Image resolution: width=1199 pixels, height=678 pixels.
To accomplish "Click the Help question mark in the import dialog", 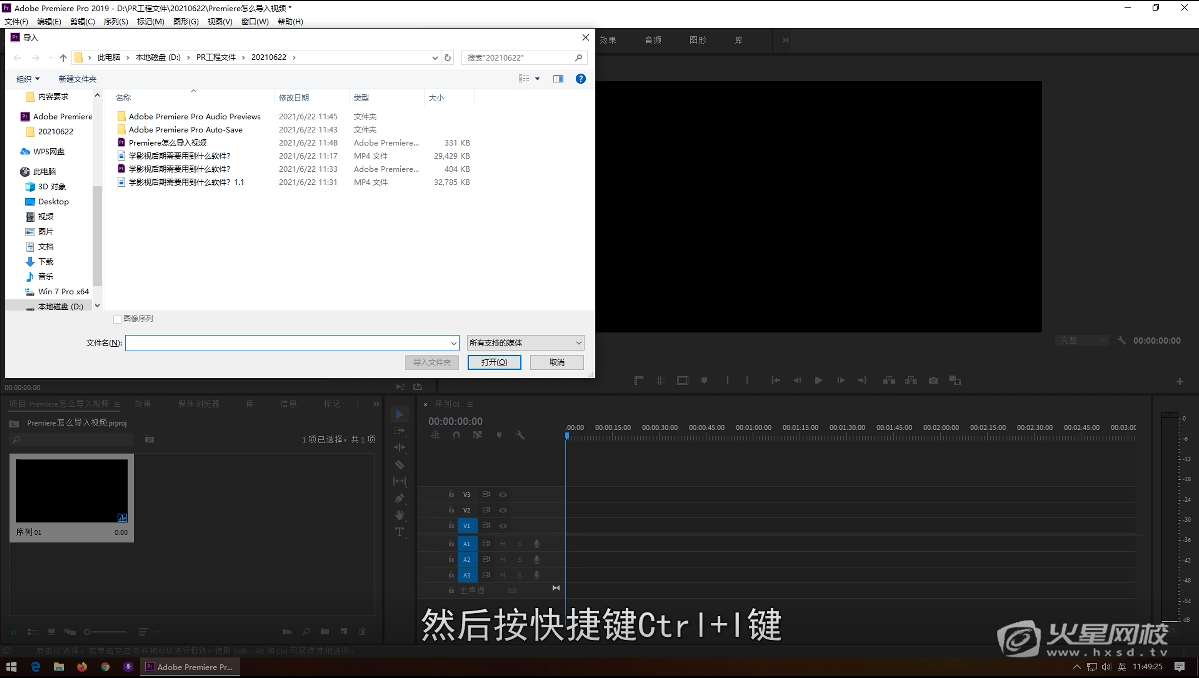I will 580,79.
